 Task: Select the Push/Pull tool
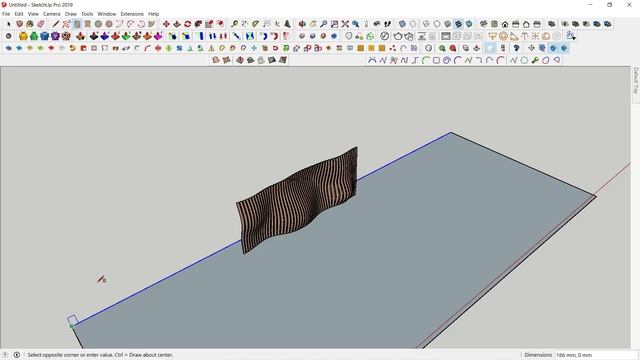(177, 24)
